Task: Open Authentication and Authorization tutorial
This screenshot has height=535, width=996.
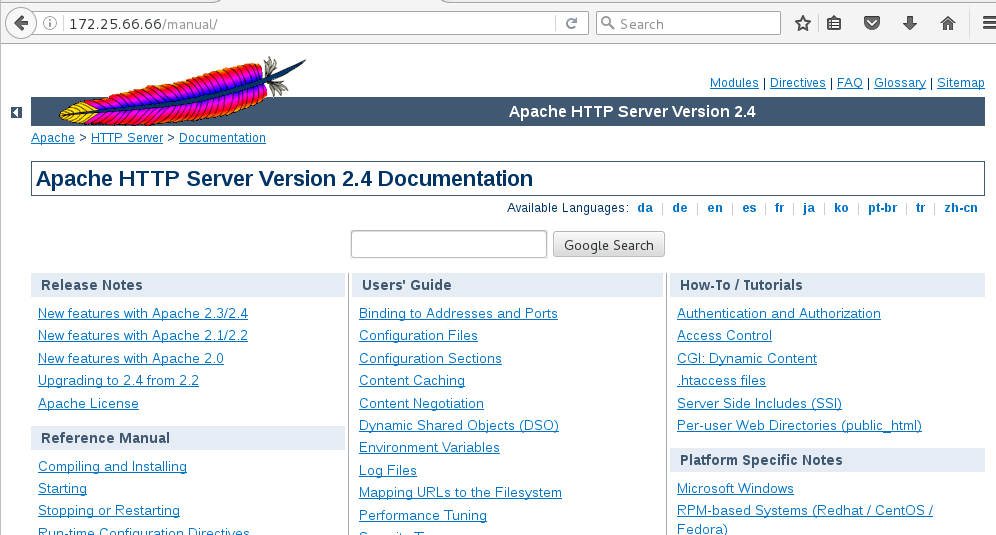Action: tap(778, 313)
